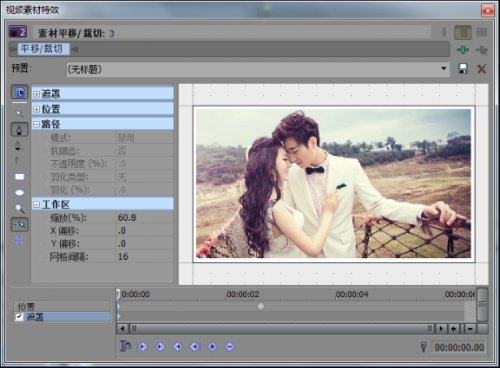Select the zoom magnifier tool
Viewport: 500px width, 368px height.
20,209
